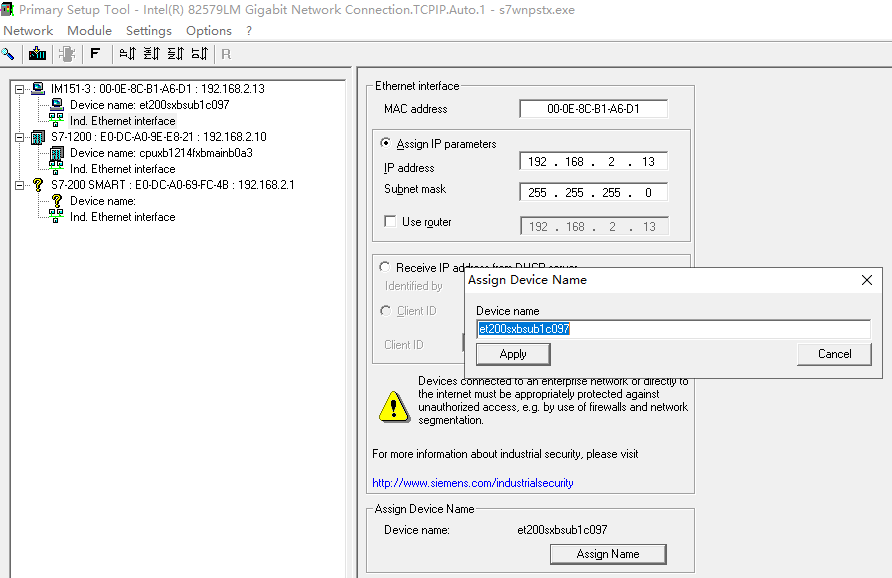
Task: Open the Settings menu
Action: click(x=148, y=30)
